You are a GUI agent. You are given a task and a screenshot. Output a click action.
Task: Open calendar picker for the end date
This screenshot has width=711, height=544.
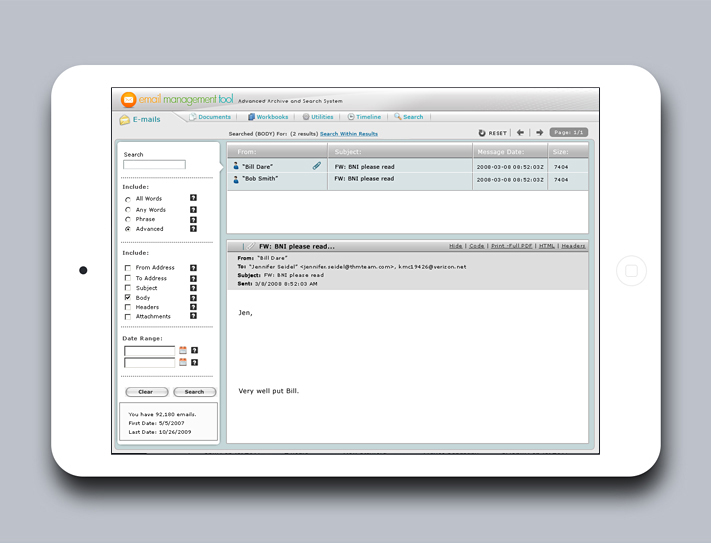click(x=183, y=362)
